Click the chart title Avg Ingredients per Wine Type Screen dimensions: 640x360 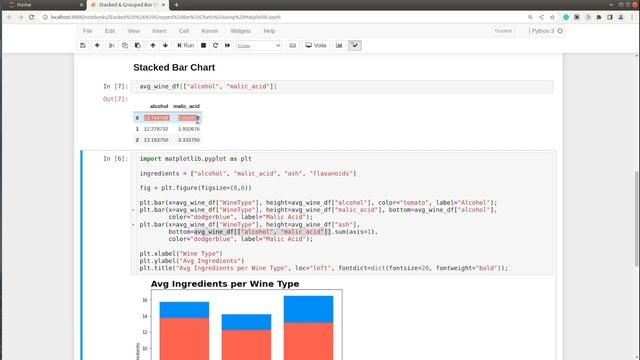(x=225, y=284)
